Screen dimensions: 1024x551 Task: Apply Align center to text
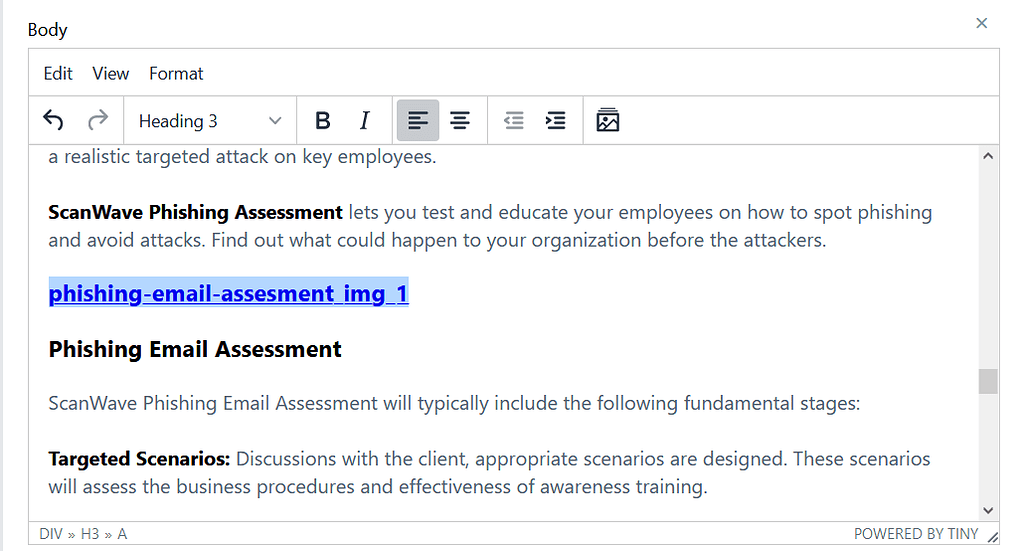coord(460,121)
